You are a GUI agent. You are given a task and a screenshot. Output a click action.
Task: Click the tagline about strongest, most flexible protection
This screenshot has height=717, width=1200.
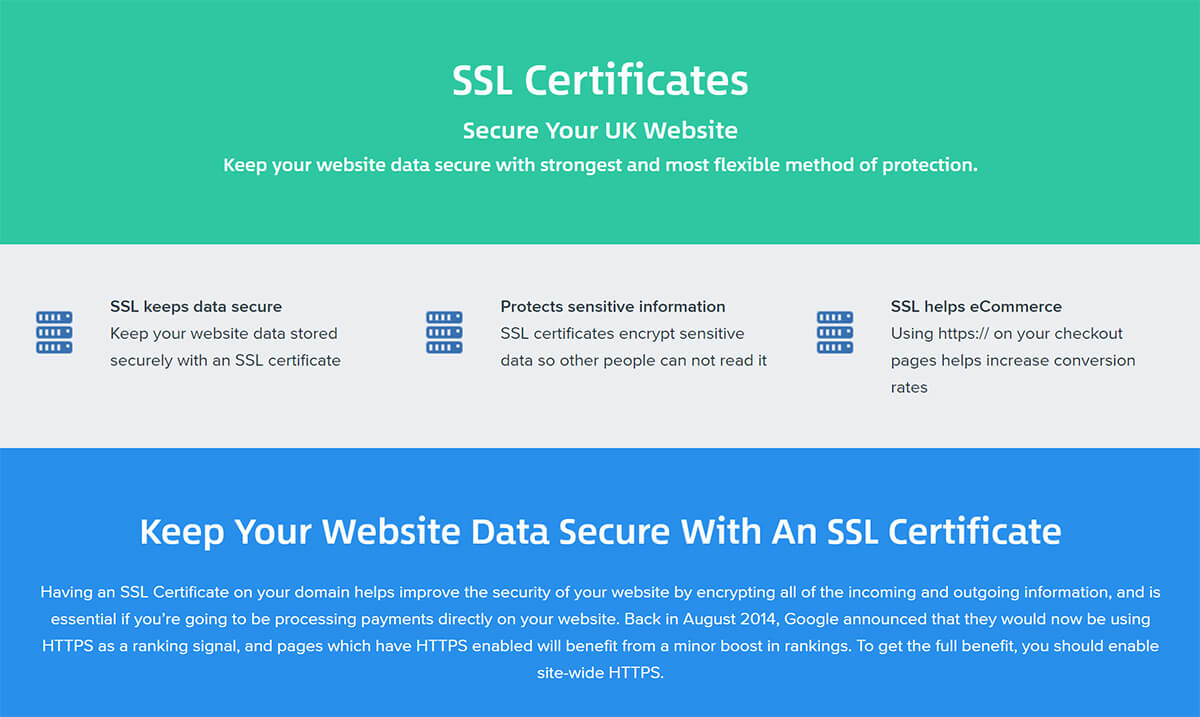(600, 165)
